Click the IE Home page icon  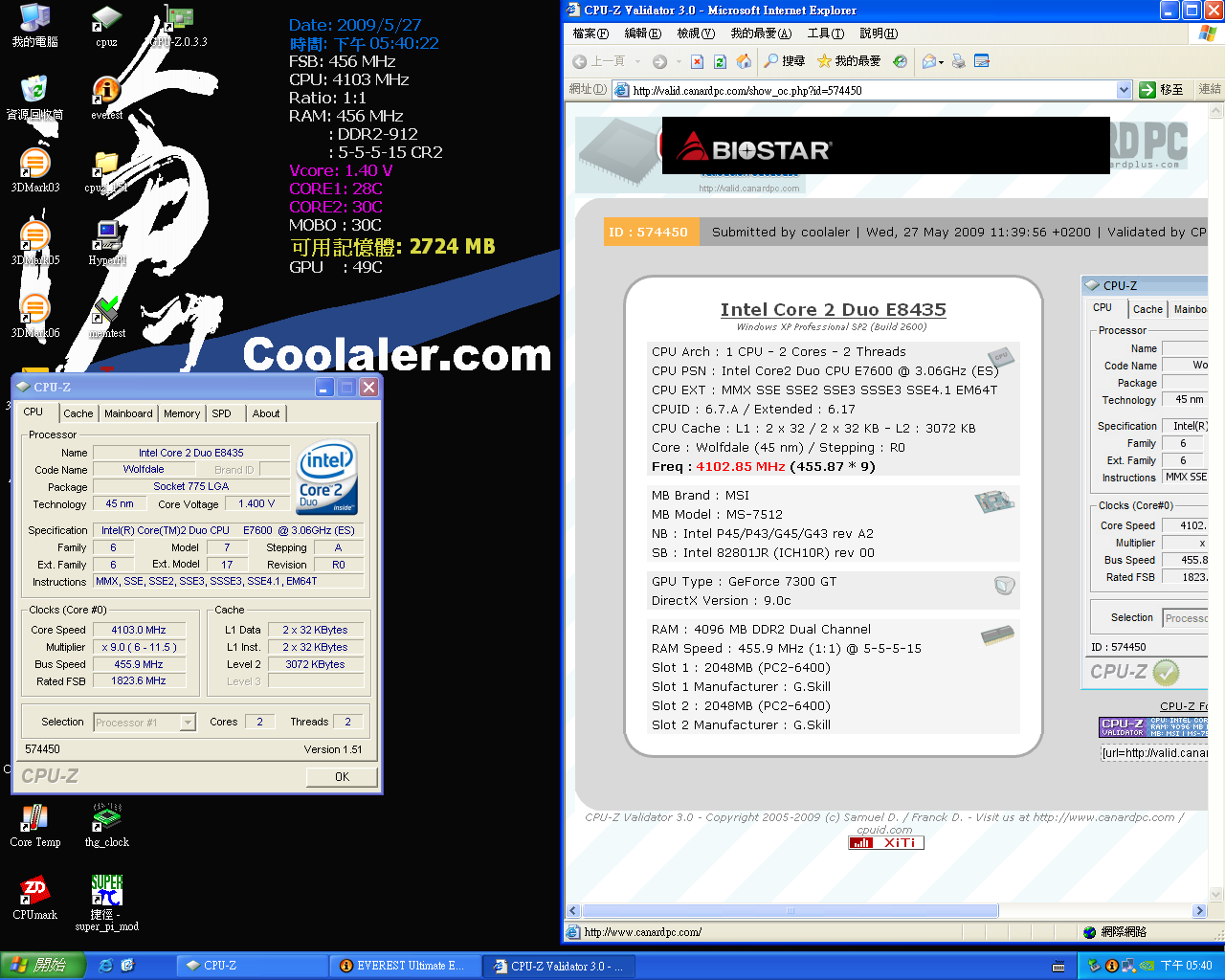pyautogui.click(x=744, y=61)
